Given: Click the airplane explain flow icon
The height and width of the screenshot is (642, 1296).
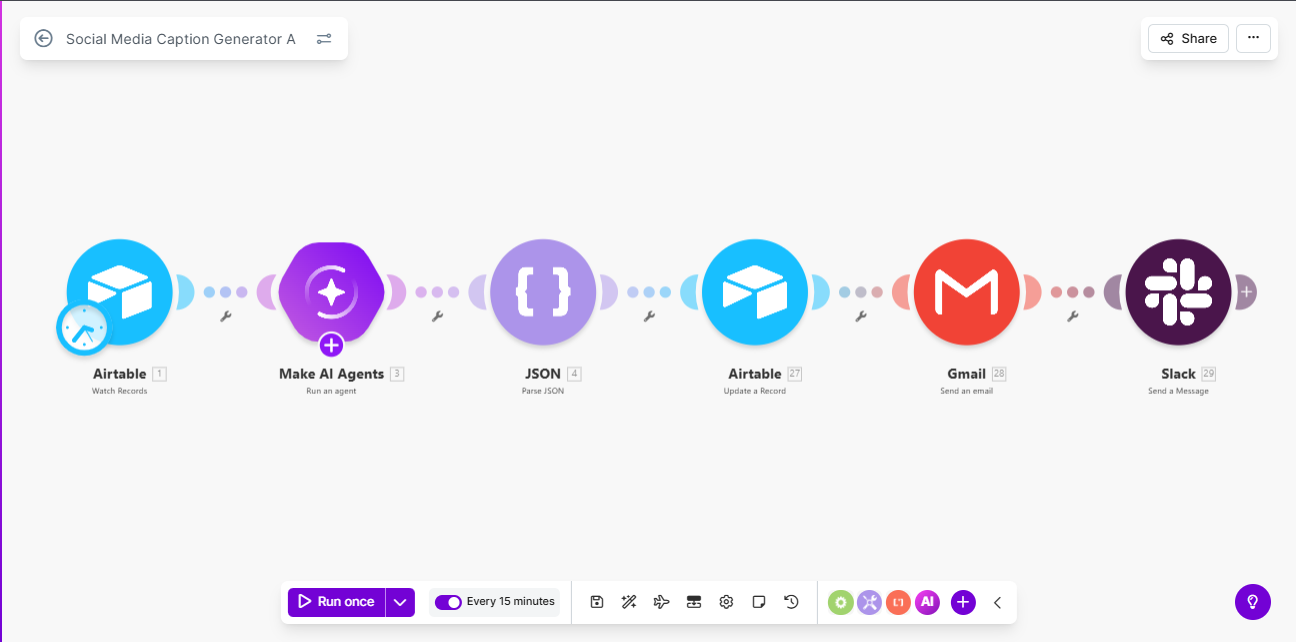Looking at the screenshot, I should click(x=661, y=602).
